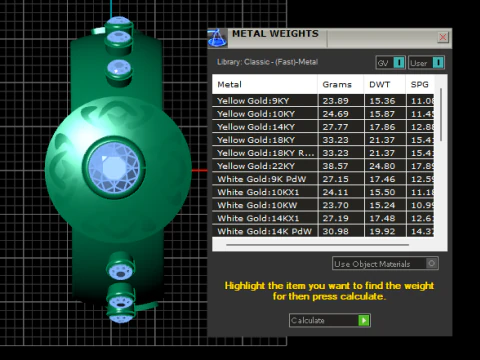The image size is (480, 360).
Task: Click the DWT column header
Action: (x=385, y=84)
